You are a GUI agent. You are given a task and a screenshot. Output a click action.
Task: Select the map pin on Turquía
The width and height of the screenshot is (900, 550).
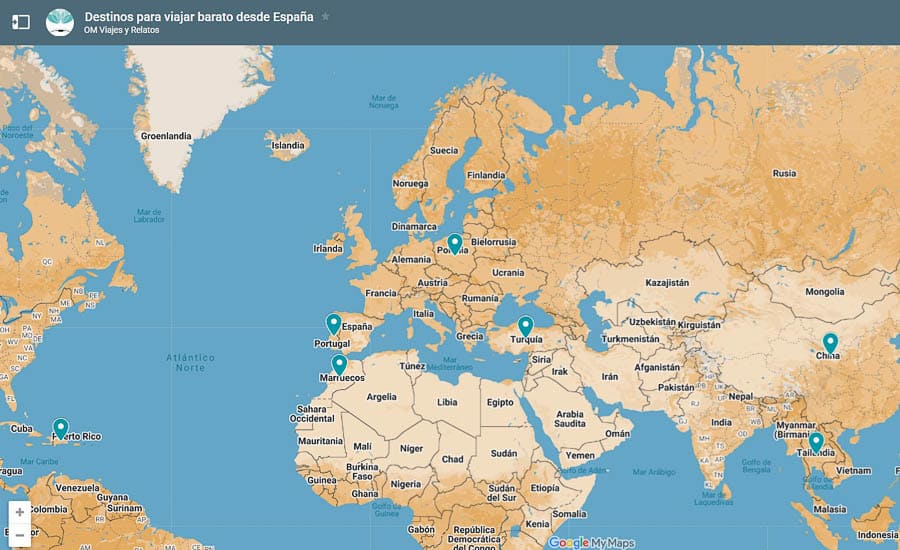coord(525,327)
